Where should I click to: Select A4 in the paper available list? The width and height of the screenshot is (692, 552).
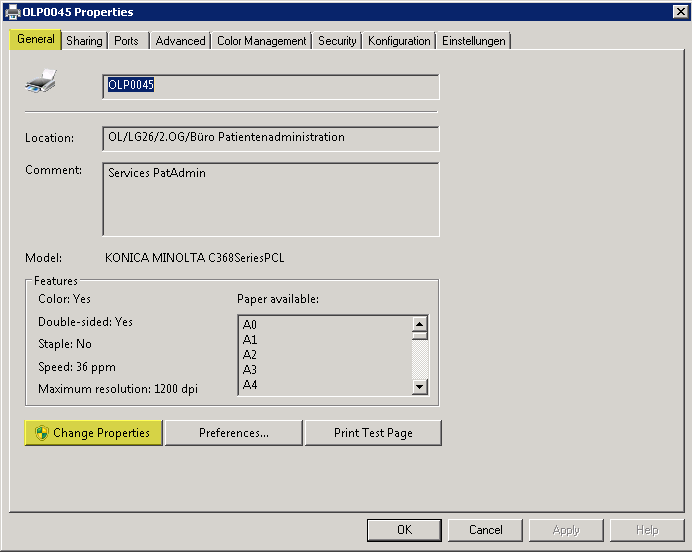pos(250,385)
